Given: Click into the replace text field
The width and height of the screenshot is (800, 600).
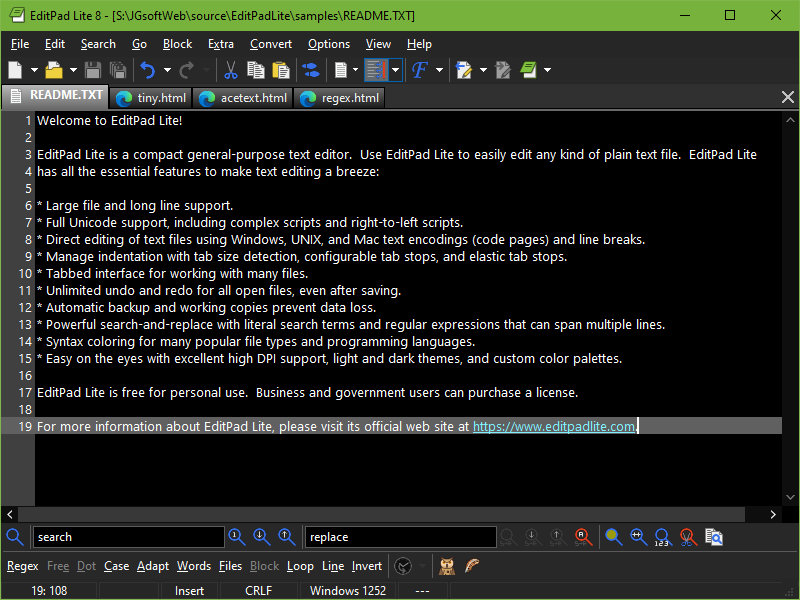Looking at the screenshot, I should tap(401, 537).
